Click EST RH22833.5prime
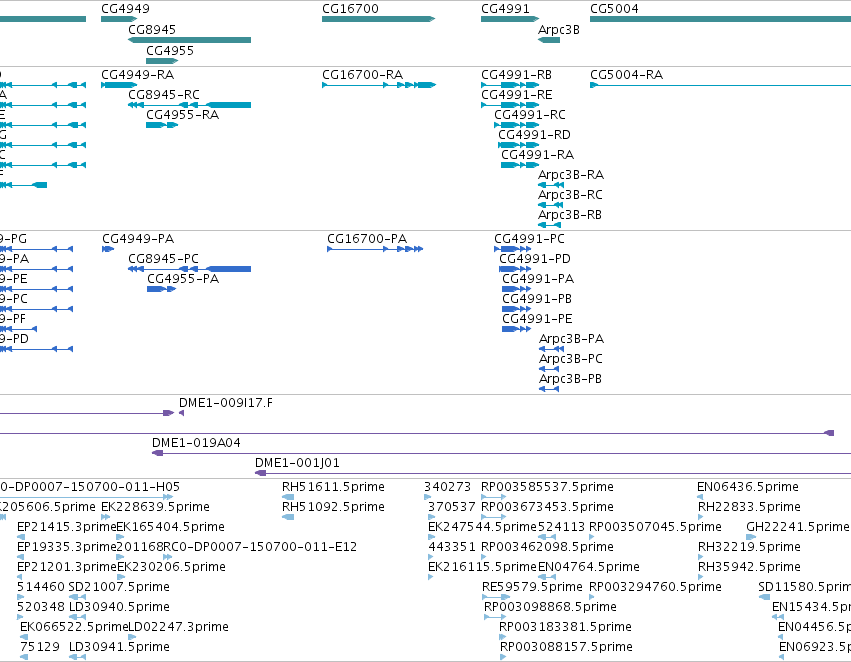The height and width of the screenshot is (662, 851). (x=749, y=507)
